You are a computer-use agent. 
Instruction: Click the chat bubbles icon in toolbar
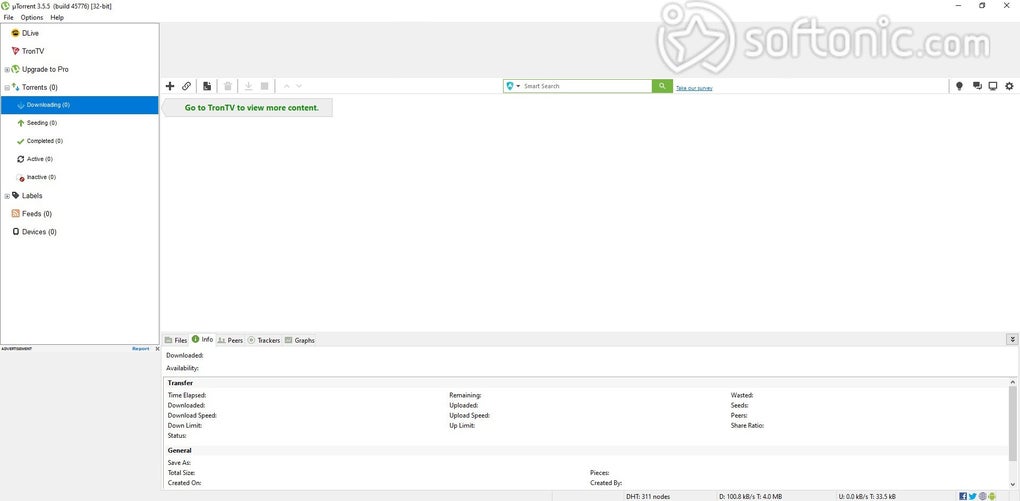(x=977, y=86)
